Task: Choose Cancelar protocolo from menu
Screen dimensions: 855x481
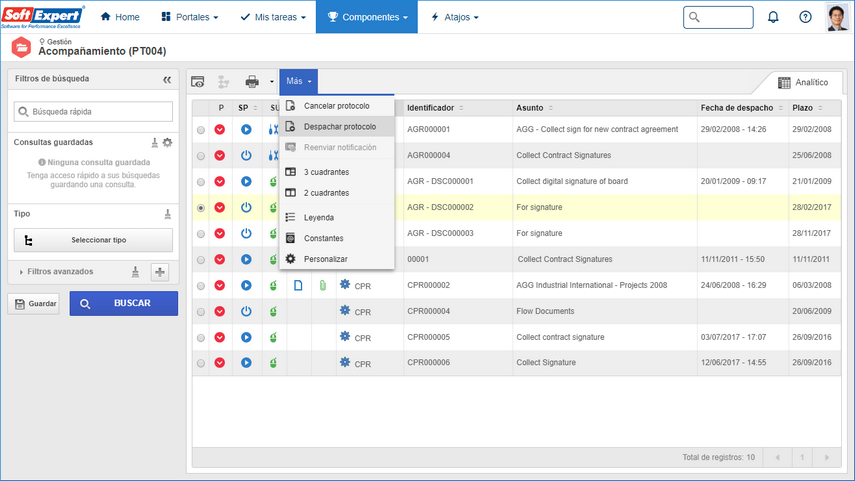Action: tap(336, 106)
